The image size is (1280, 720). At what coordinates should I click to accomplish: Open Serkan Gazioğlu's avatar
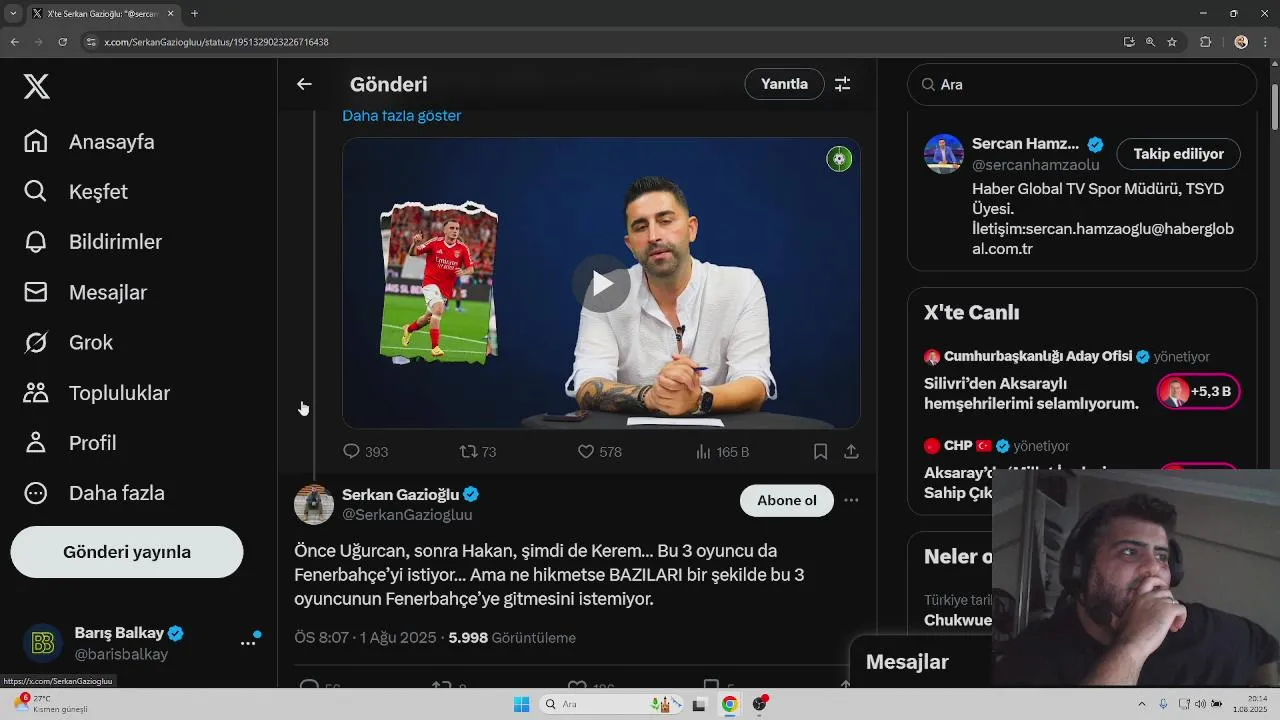(314, 505)
